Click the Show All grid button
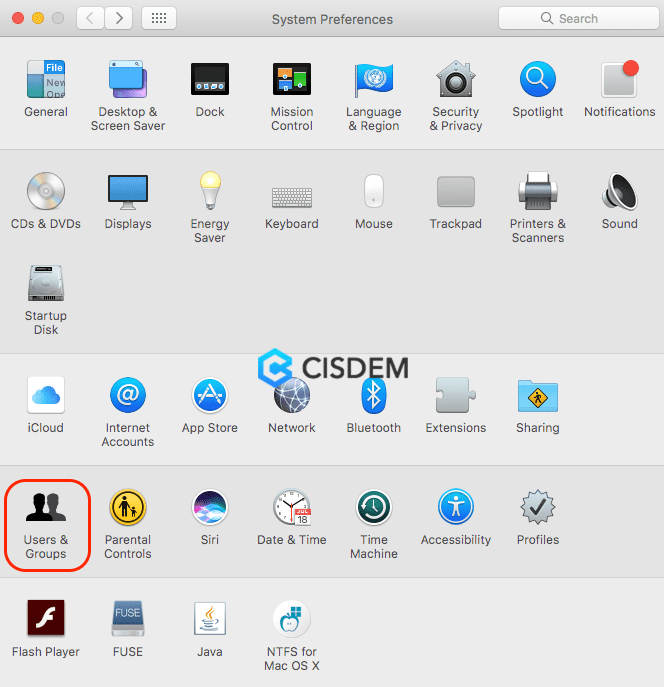Screen dimensions: 664x687 coord(159,18)
